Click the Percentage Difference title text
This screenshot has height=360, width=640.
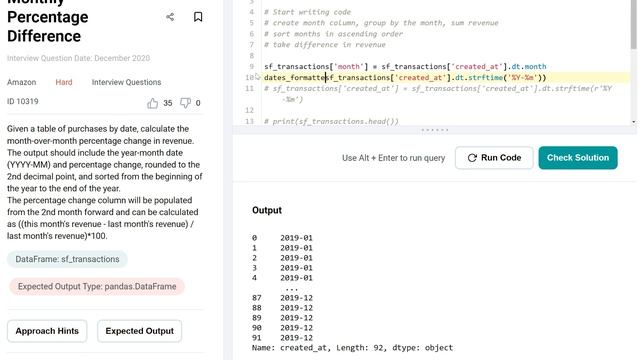tap(47, 27)
